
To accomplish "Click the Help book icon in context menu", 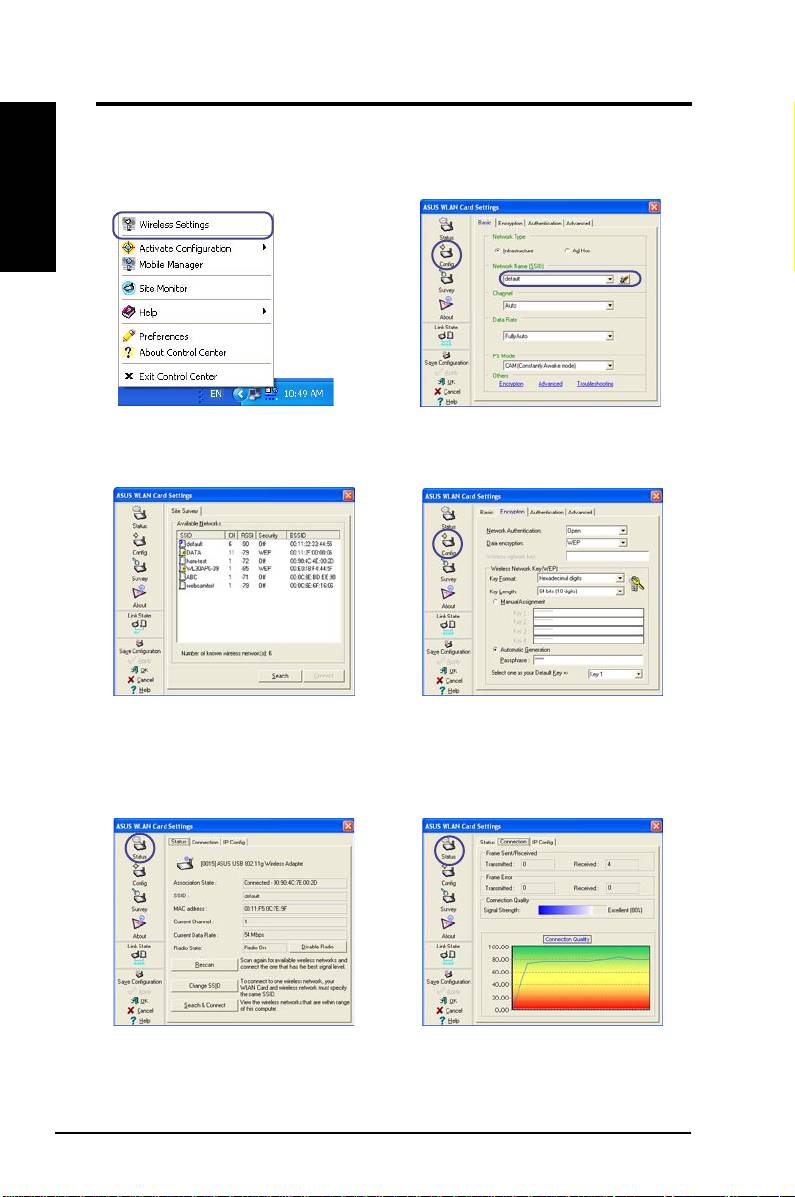I will (128, 313).
